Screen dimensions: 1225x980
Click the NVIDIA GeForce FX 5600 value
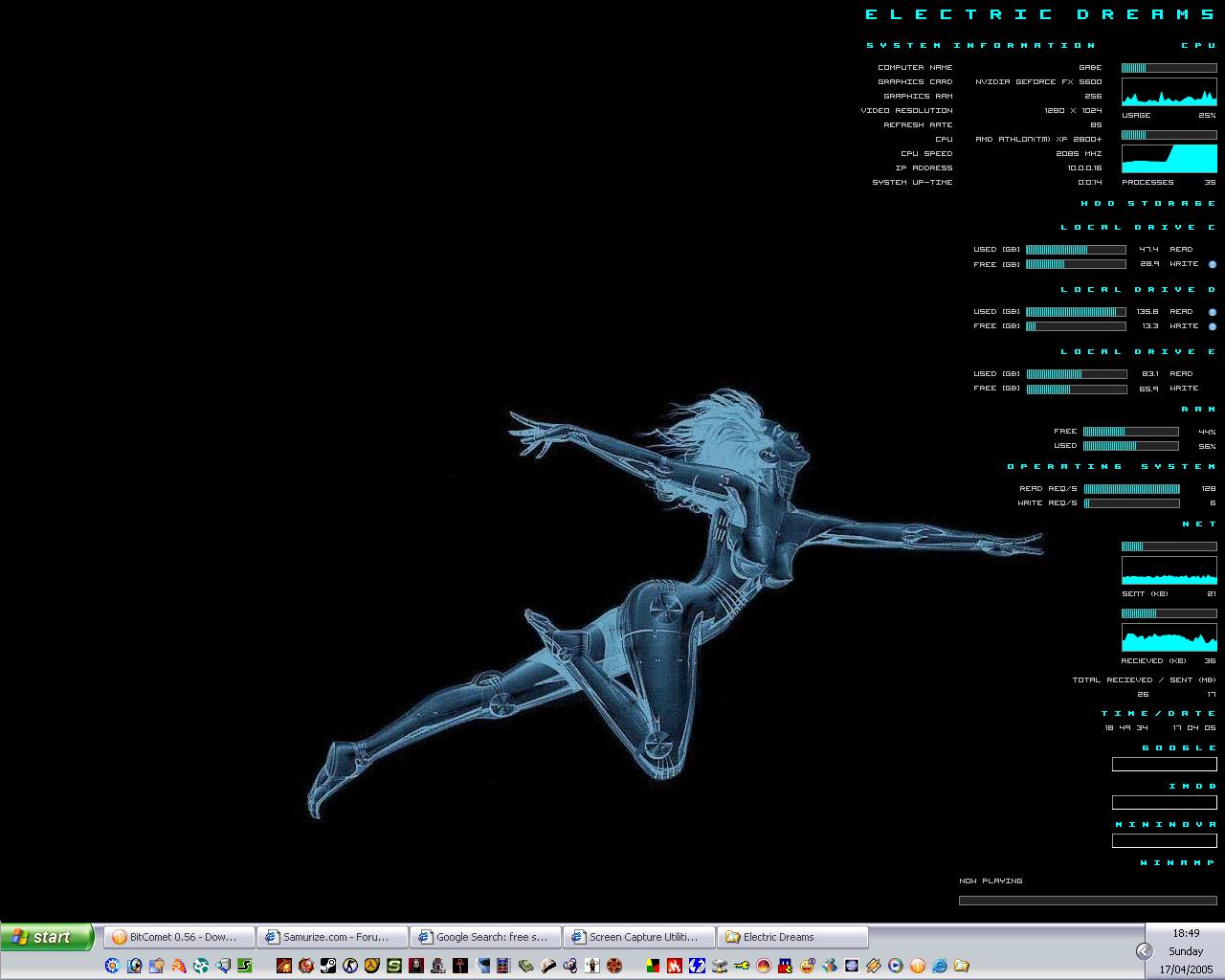tap(1038, 82)
